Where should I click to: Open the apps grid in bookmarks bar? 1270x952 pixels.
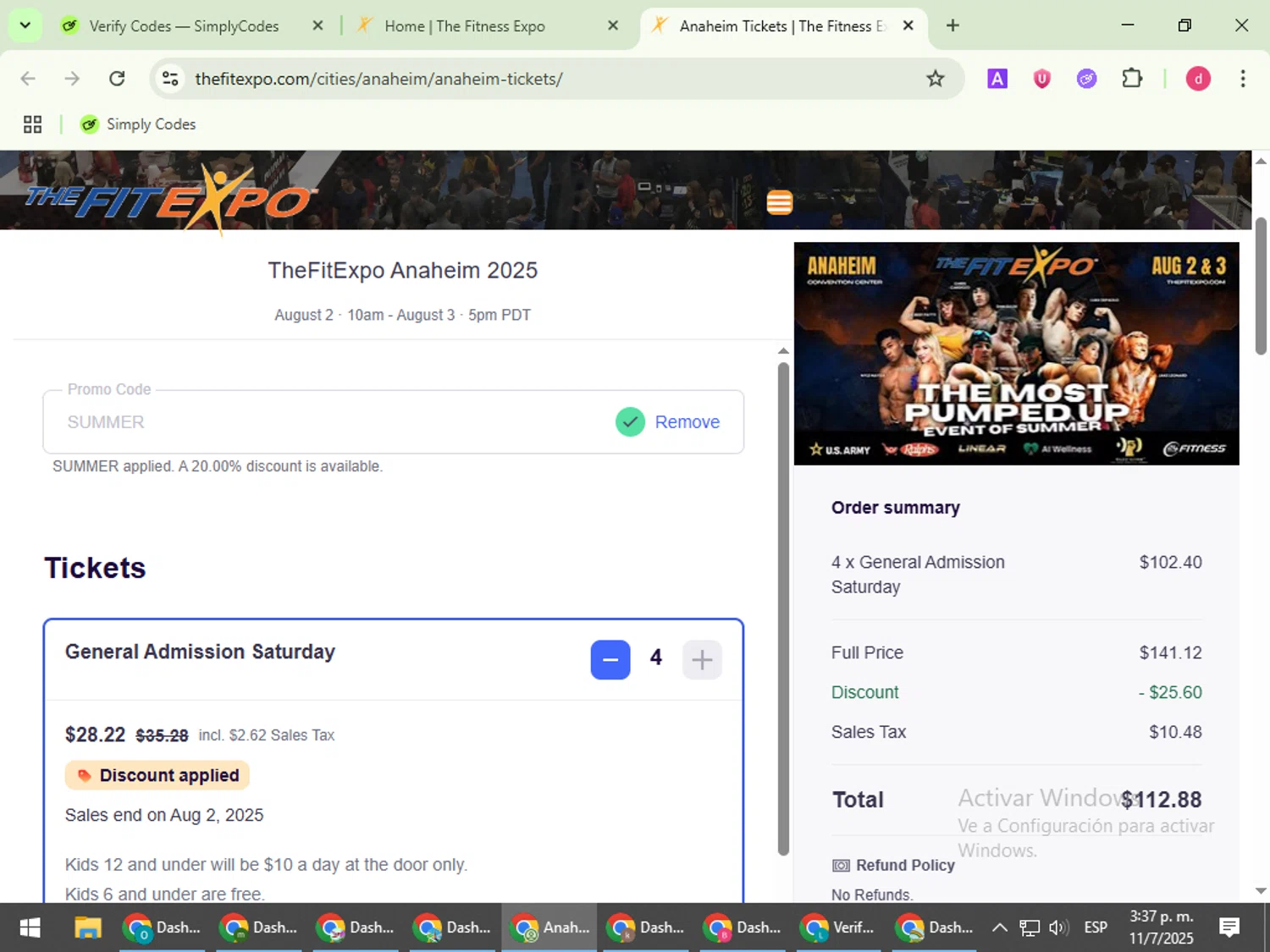pos(32,124)
